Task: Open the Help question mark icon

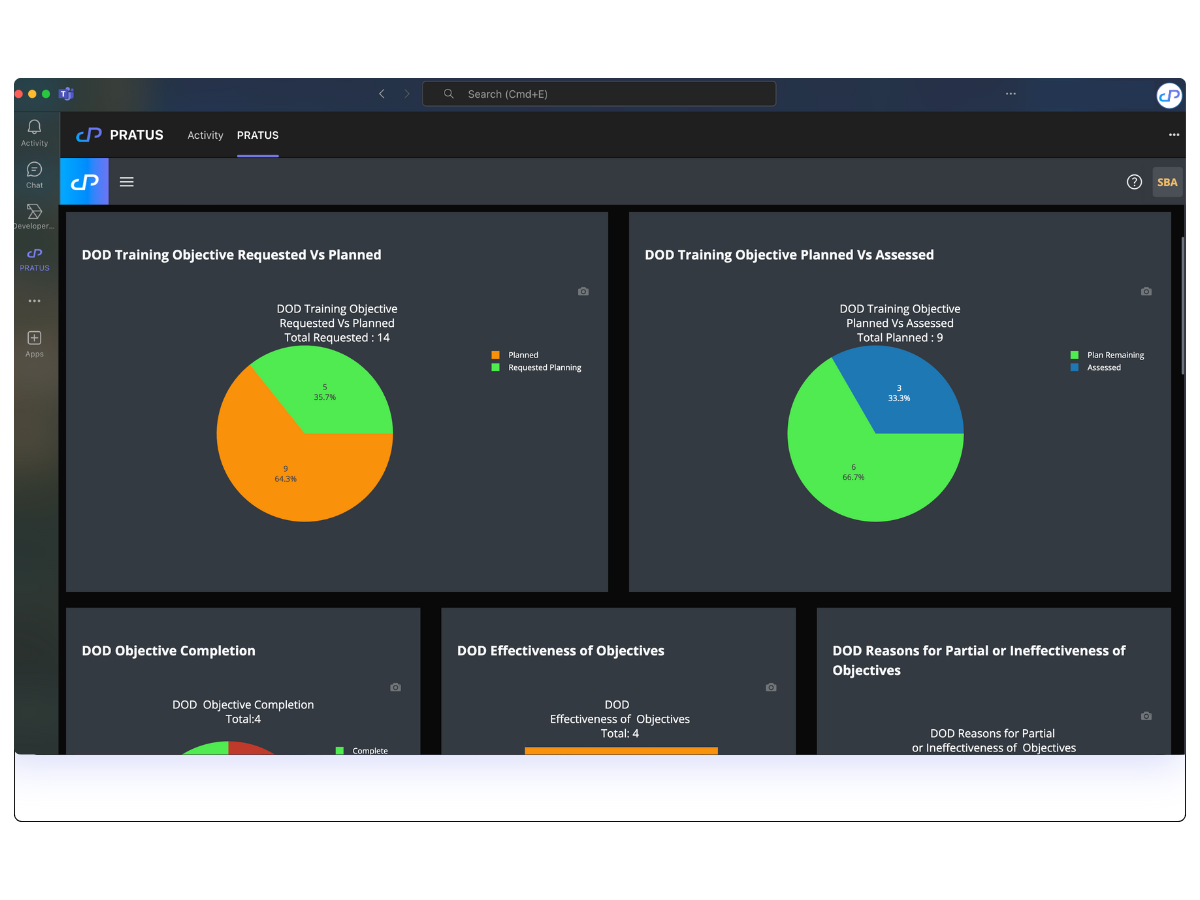Action: 1134,182
